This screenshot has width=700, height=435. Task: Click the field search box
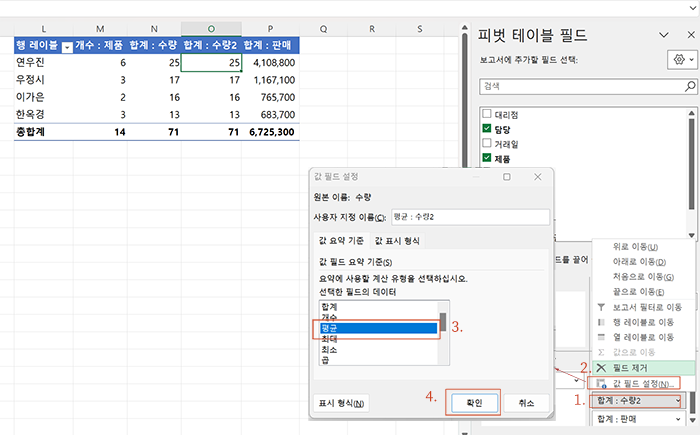(x=588, y=86)
